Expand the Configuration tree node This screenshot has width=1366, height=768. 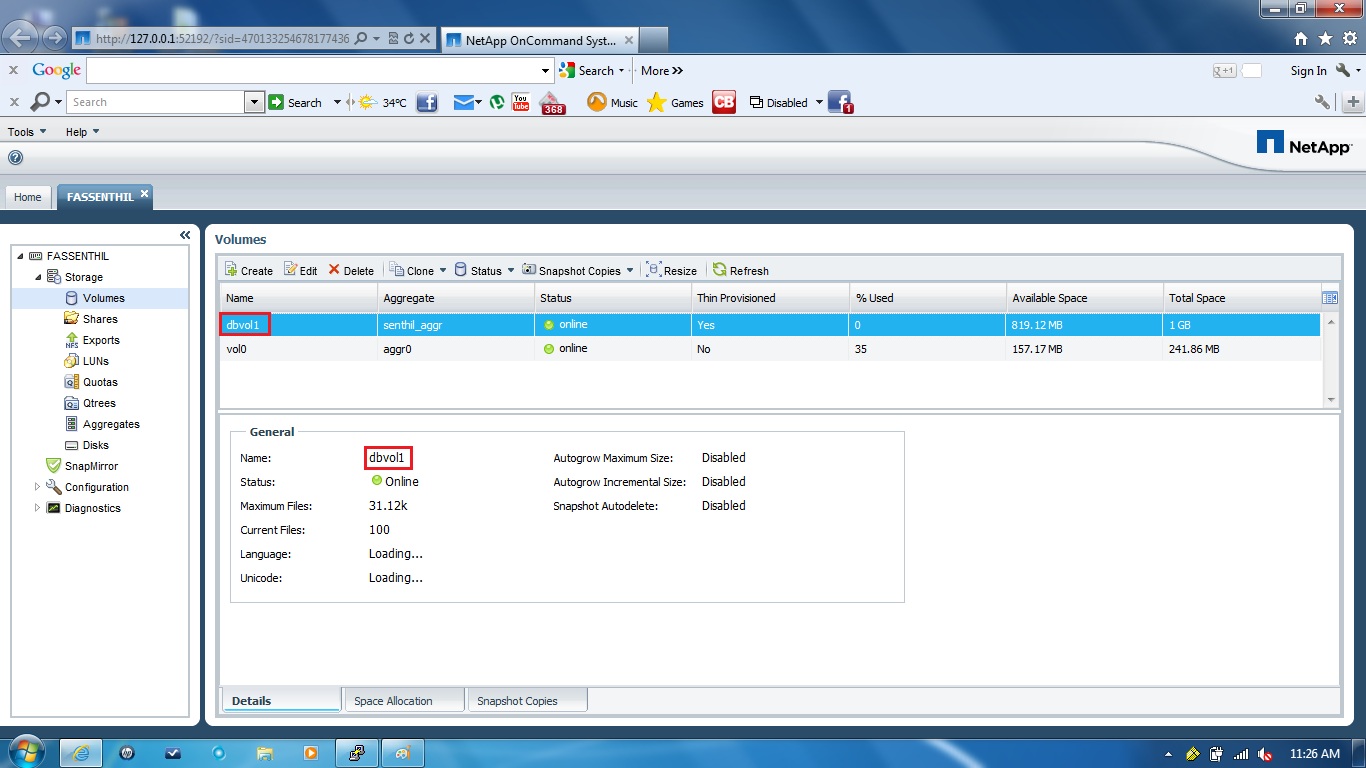(38, 487)
